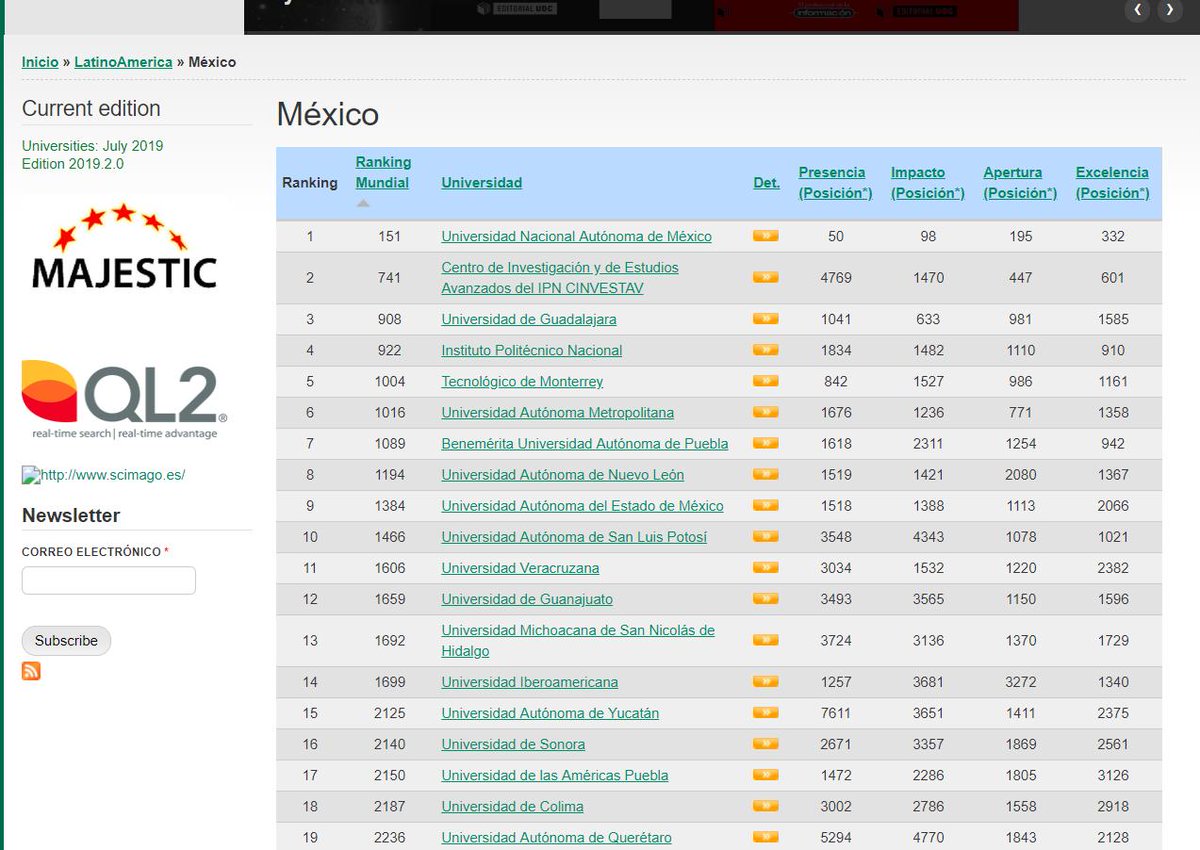Image resolution: width=1200 pixels, height=850 pixels.
Task: Click details icon for Benemérita Universidad Autónoma de Puebla
Action: pos(766,443)
